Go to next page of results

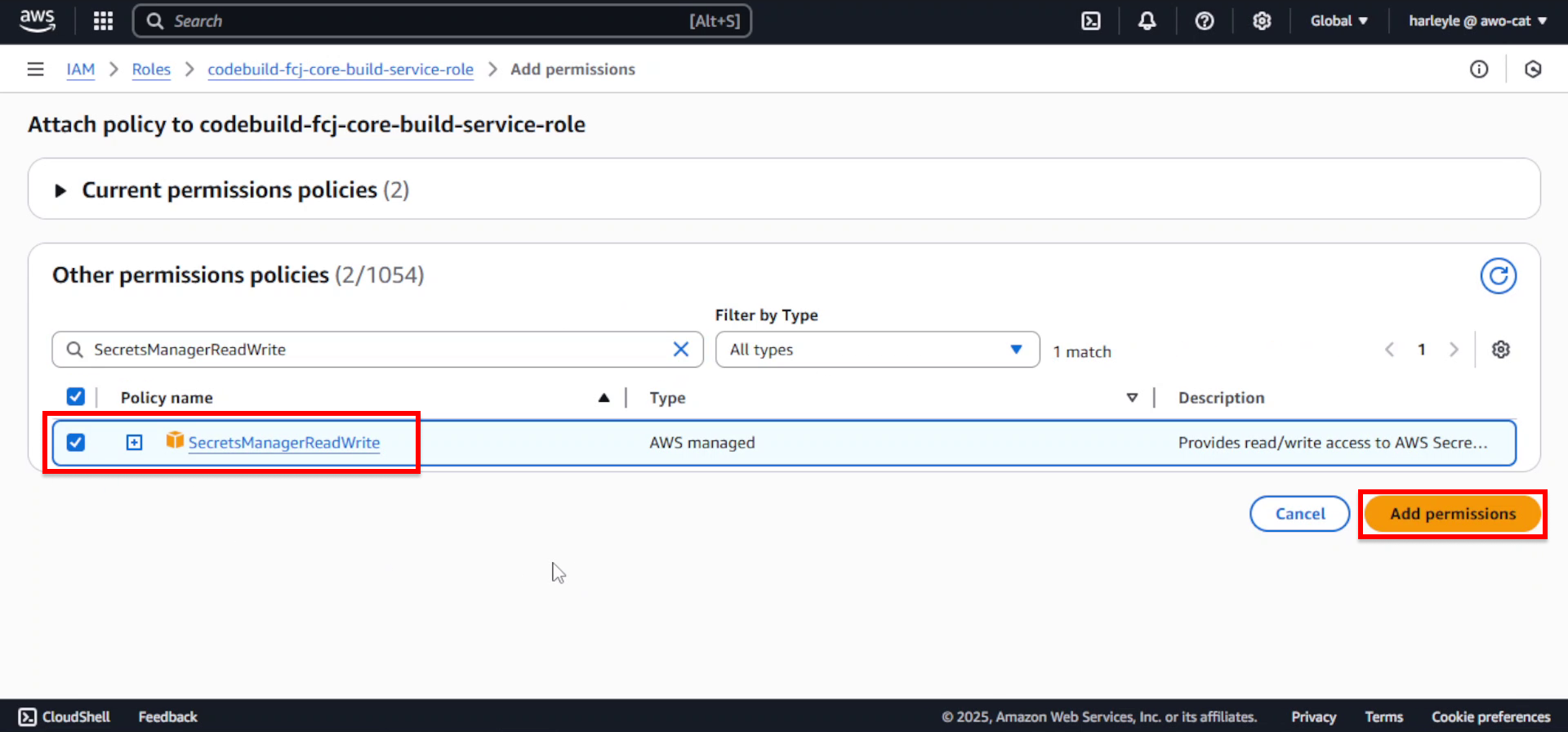click(x=1454, y=350)
